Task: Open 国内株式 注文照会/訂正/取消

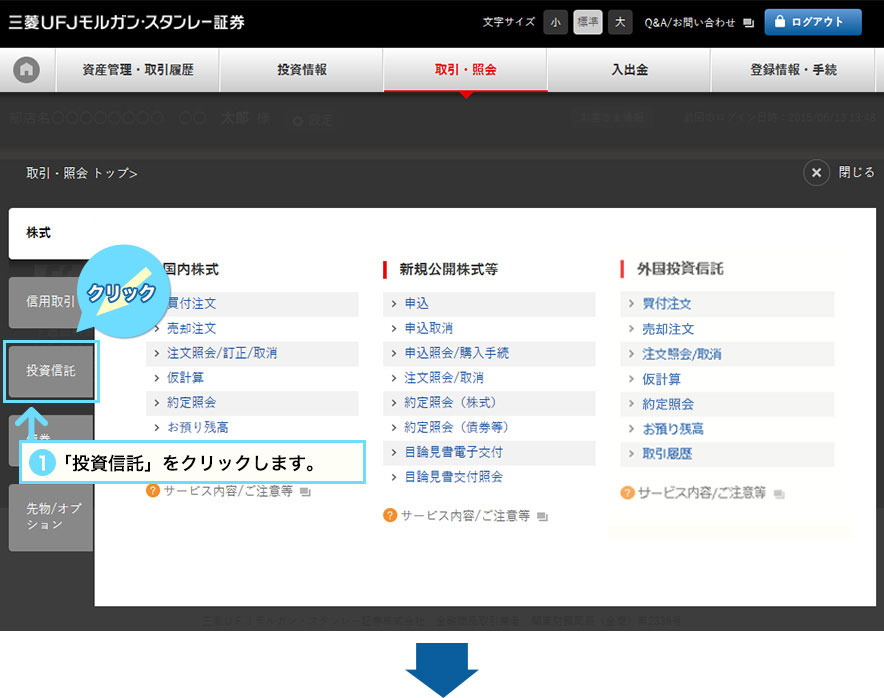Action: (x=222, y=353)
